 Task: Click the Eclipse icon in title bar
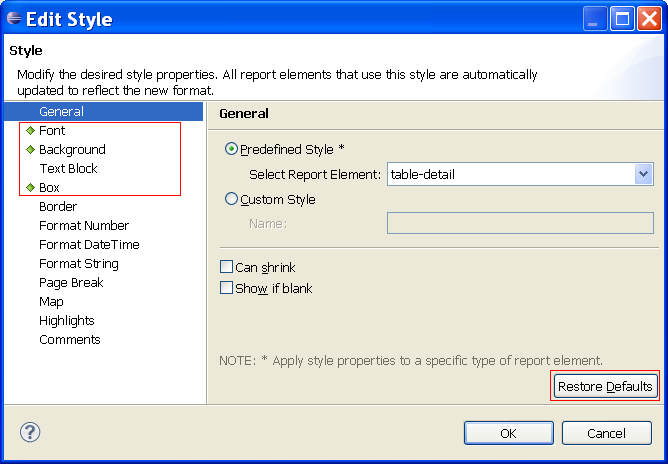tap(14, 18)
